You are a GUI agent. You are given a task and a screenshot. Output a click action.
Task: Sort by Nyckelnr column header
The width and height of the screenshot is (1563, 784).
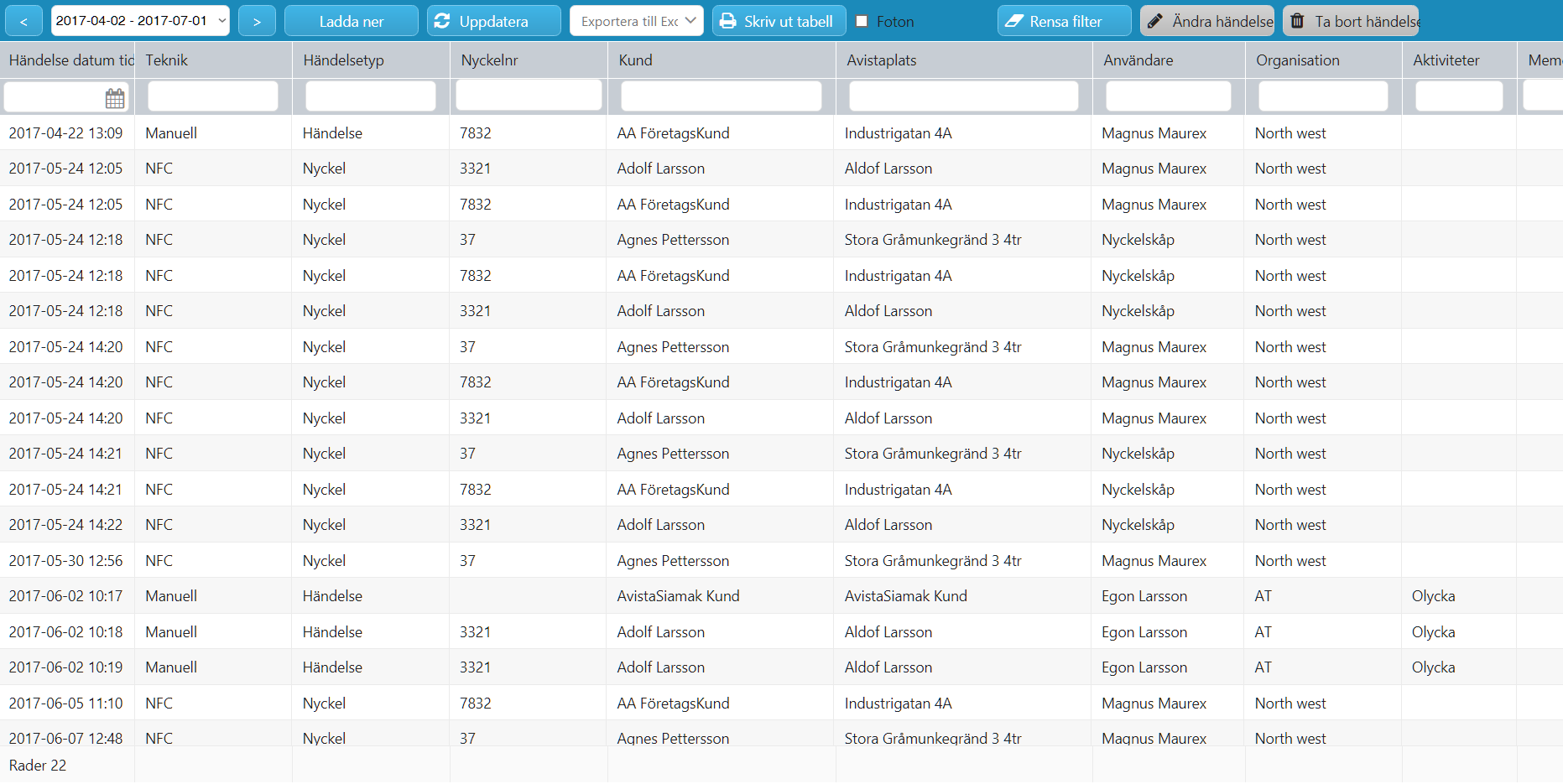pos(529,60)
